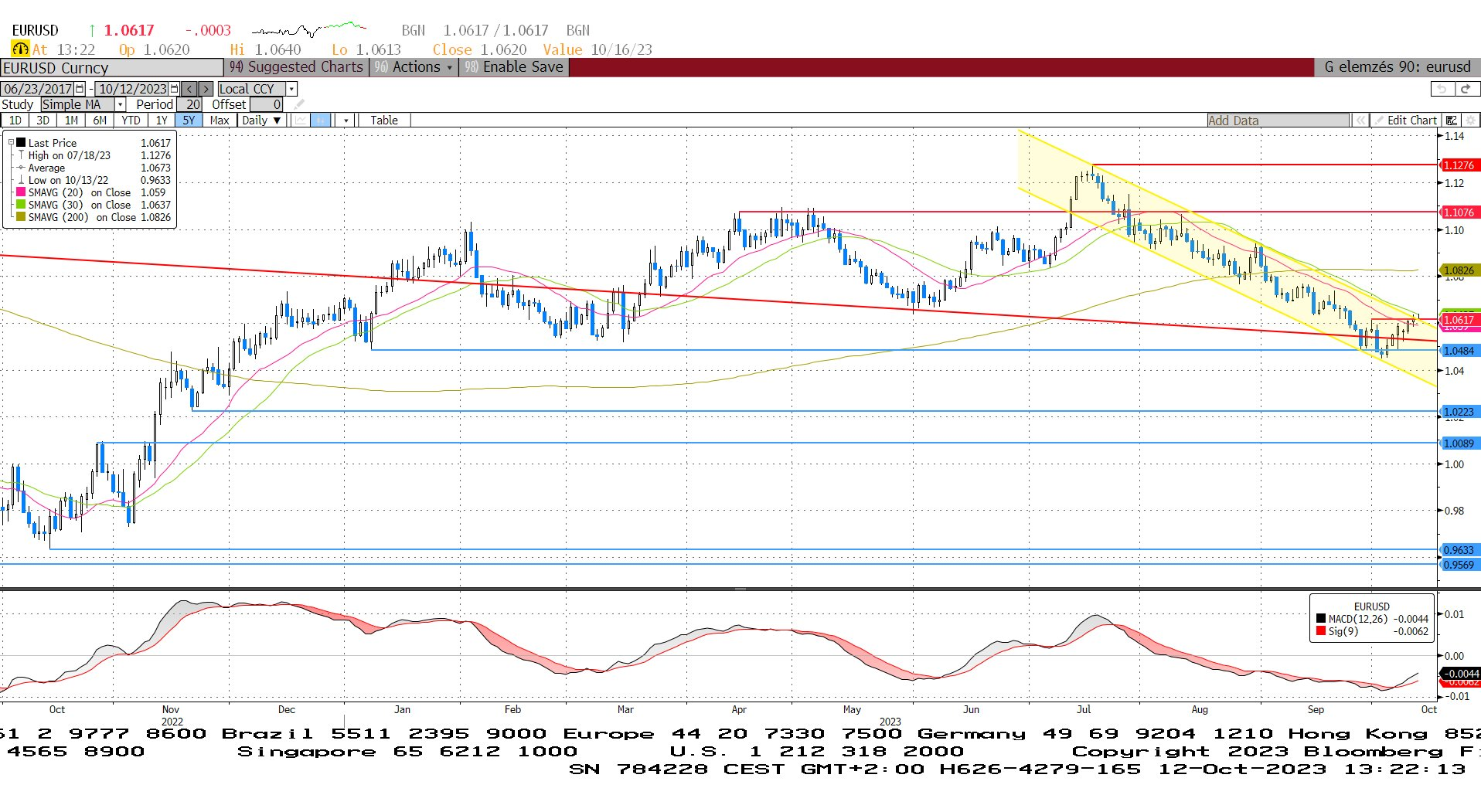Click the 0.9569 blue level tag

coord(1459,565)
